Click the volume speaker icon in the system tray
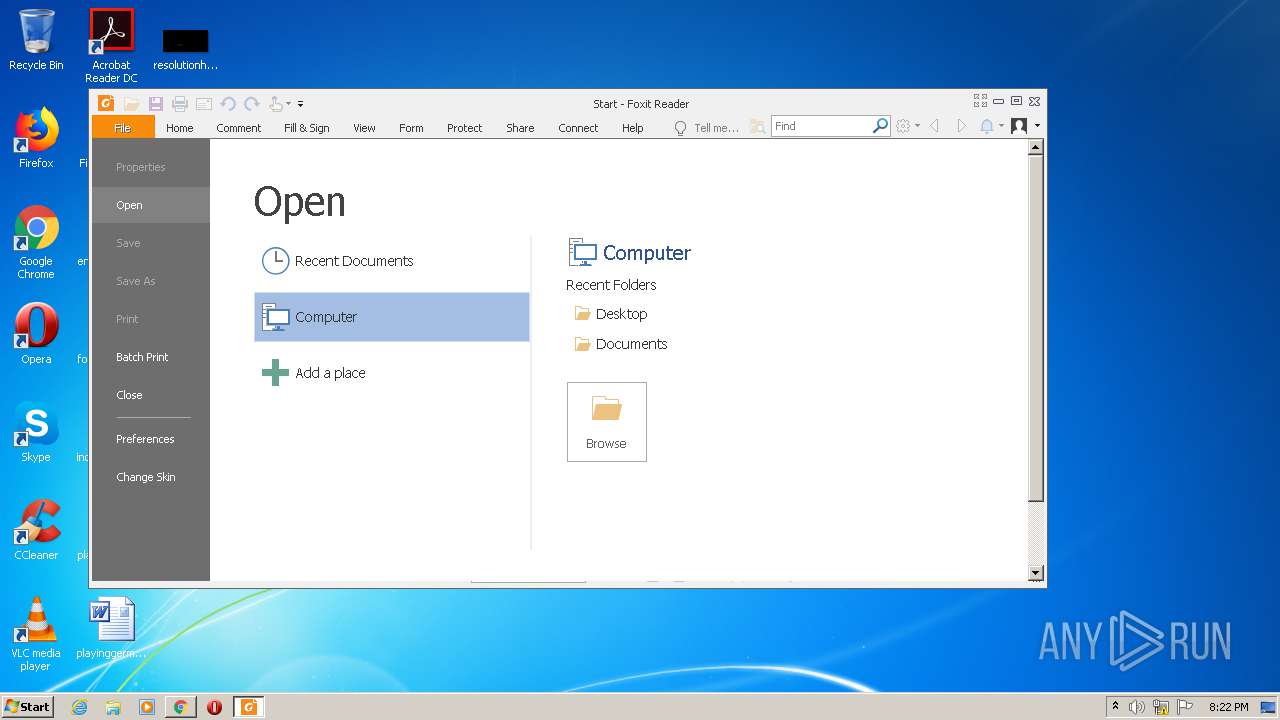 (x=1137, y=707)
